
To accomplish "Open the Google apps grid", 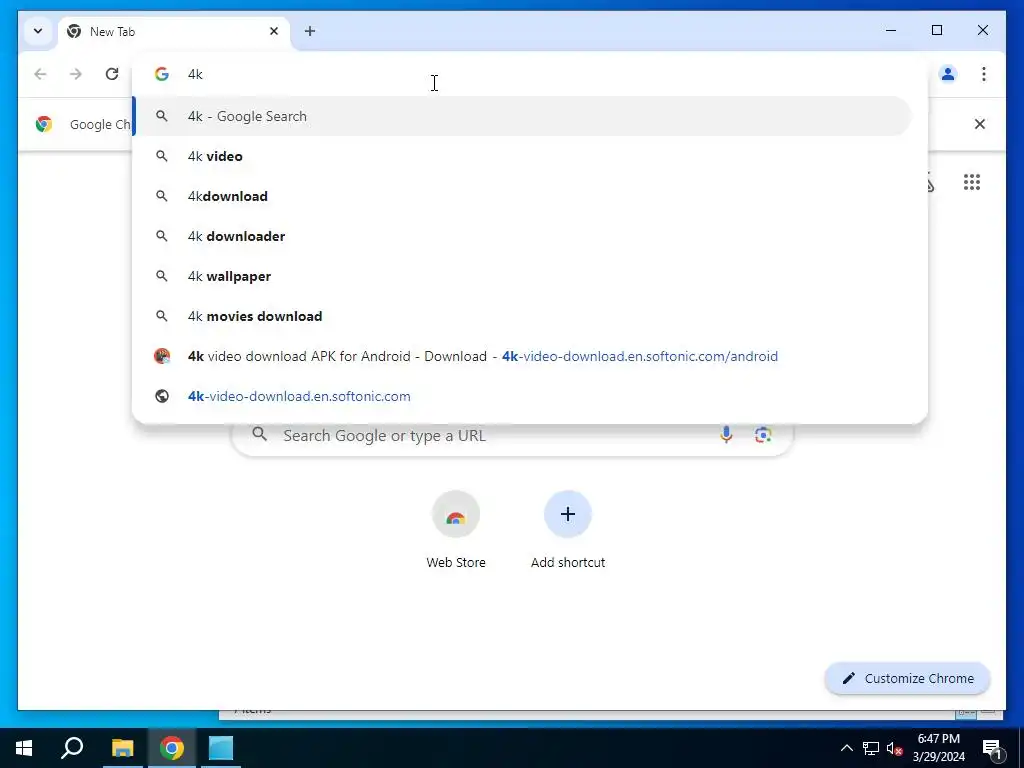I will [972, 182].
